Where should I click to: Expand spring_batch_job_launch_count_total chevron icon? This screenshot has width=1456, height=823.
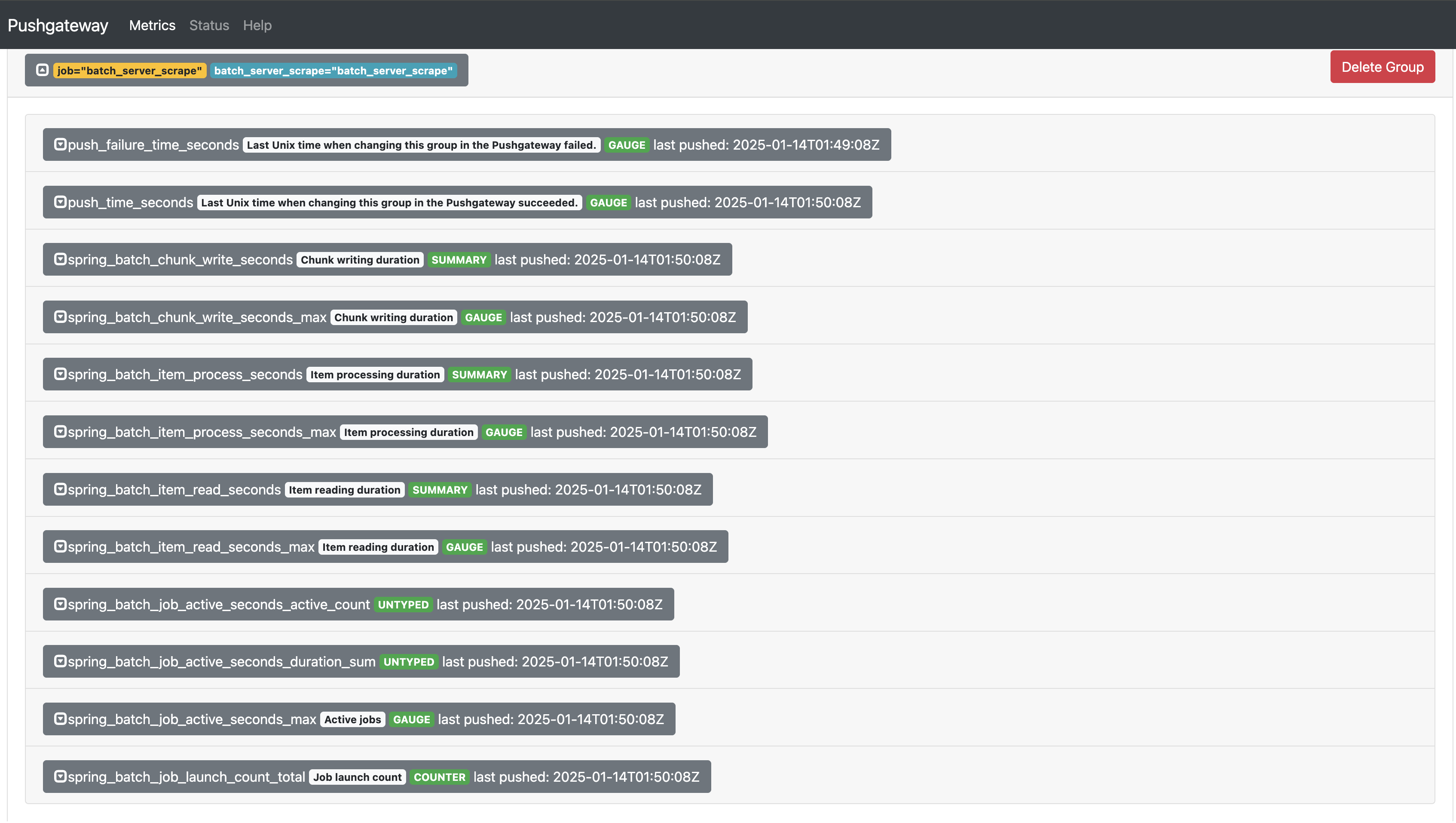(x=60, y=777)
